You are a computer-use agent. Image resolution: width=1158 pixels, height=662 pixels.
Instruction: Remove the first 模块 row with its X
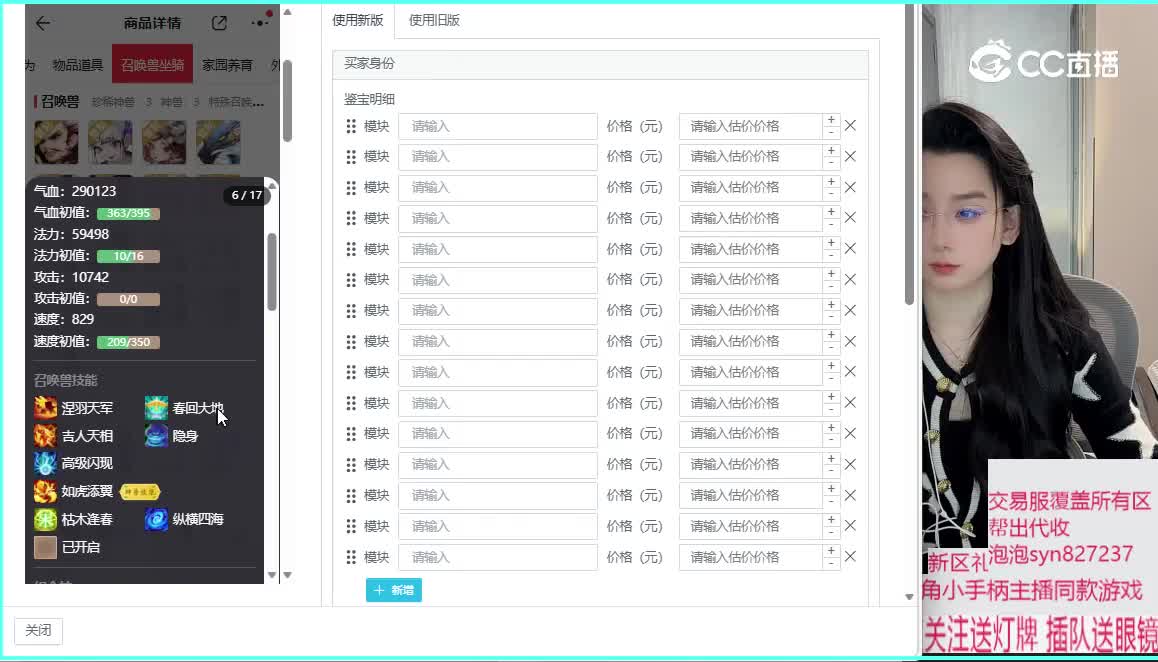(850, 126)
